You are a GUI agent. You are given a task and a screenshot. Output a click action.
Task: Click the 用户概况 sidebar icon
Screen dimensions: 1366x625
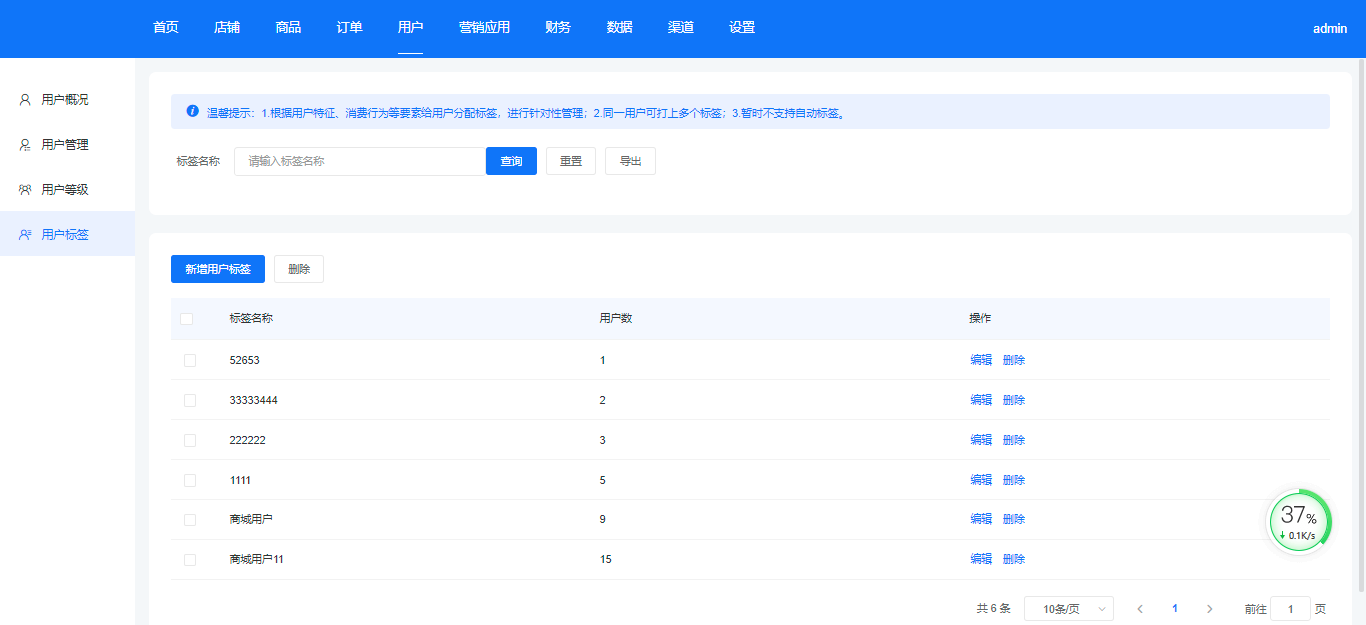tap(25, 100)
